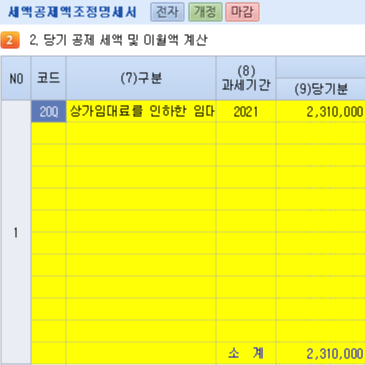Click the 세액공제액조정명세서 title
This screenshot has height=365, width=365.
[72, 13]
